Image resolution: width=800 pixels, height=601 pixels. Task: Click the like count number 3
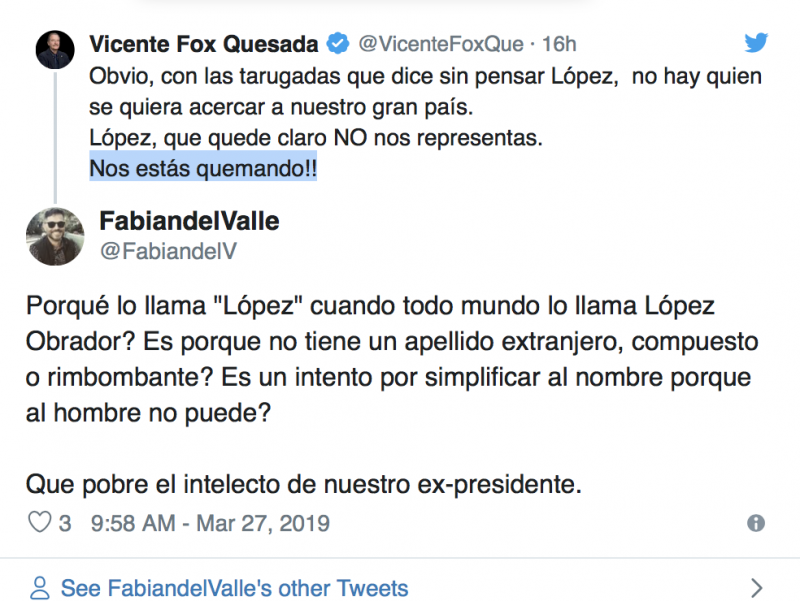point(65,523)
